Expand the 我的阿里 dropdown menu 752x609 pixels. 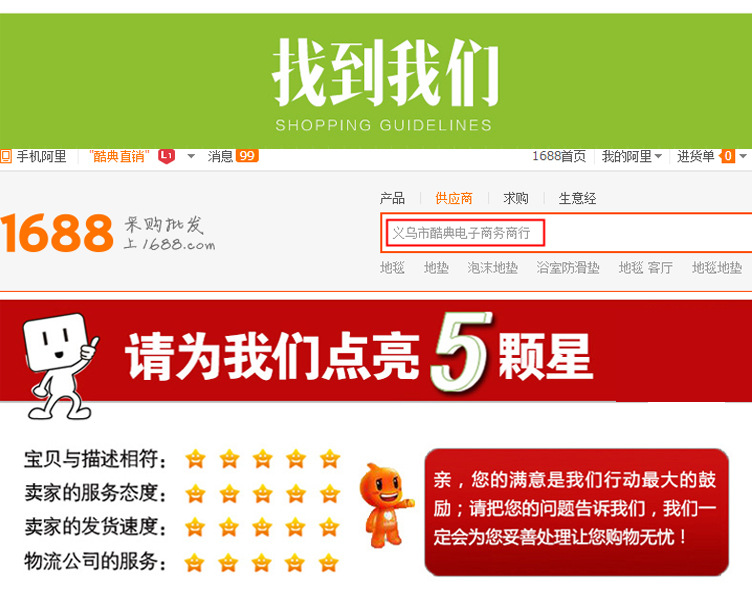coord(632,156)
